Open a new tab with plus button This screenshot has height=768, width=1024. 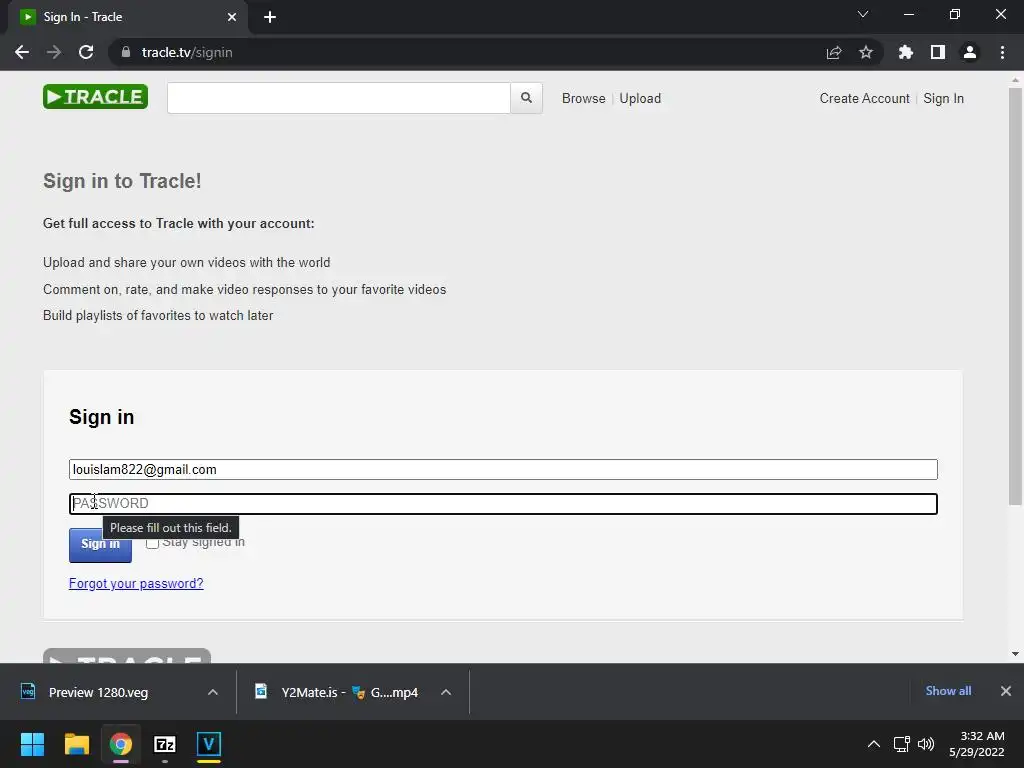coord(270,17)
